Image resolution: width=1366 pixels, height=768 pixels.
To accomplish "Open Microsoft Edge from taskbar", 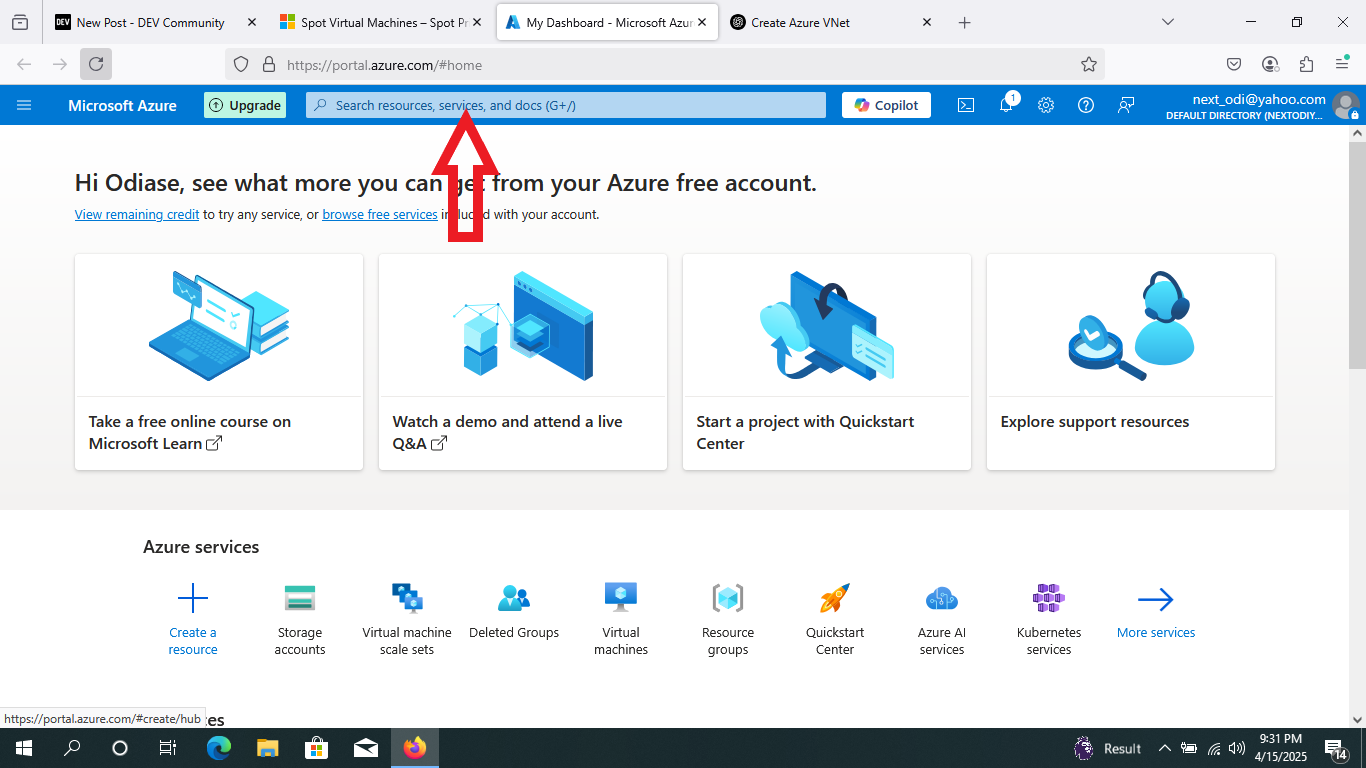I will [219, 748].
